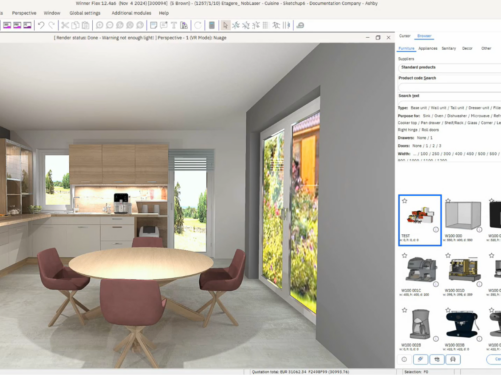Open the Help menu
The width and height of the screenshot is (501, 375).
(164, 13)
